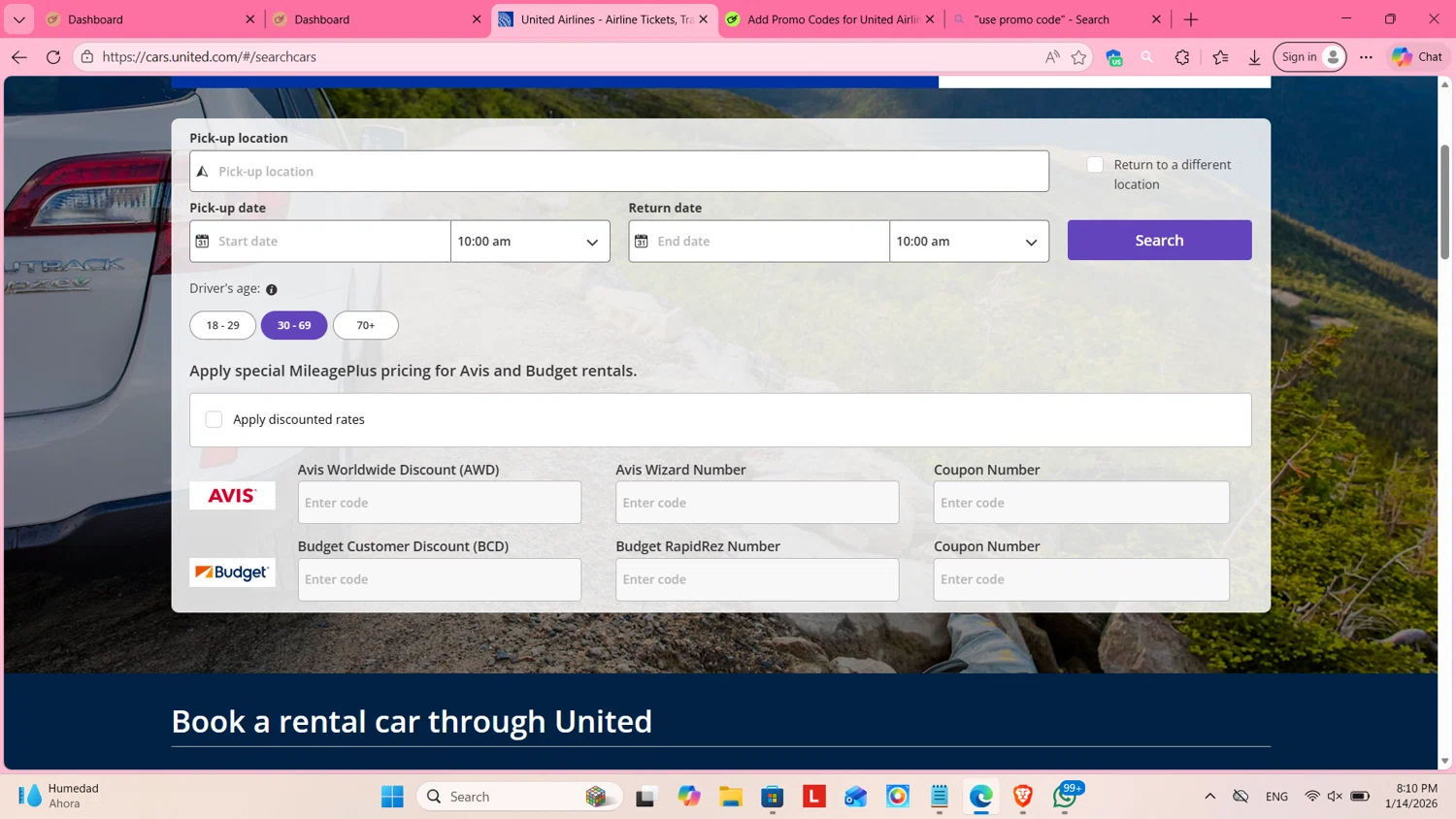This screenshot has width=1456, height=819.
Task: Open the red L app from taskbar
Action: [x=814, y=797]
